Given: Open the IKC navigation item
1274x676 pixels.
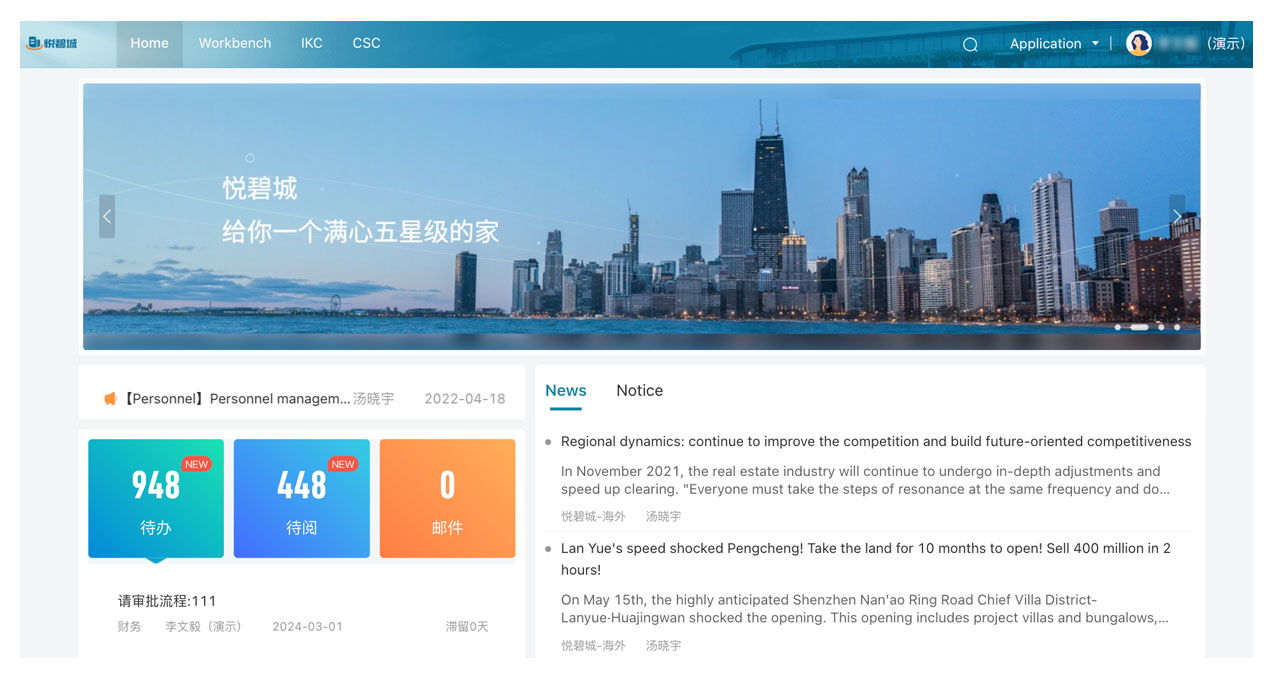Looking at the screenshot, I should pos(312,43).
